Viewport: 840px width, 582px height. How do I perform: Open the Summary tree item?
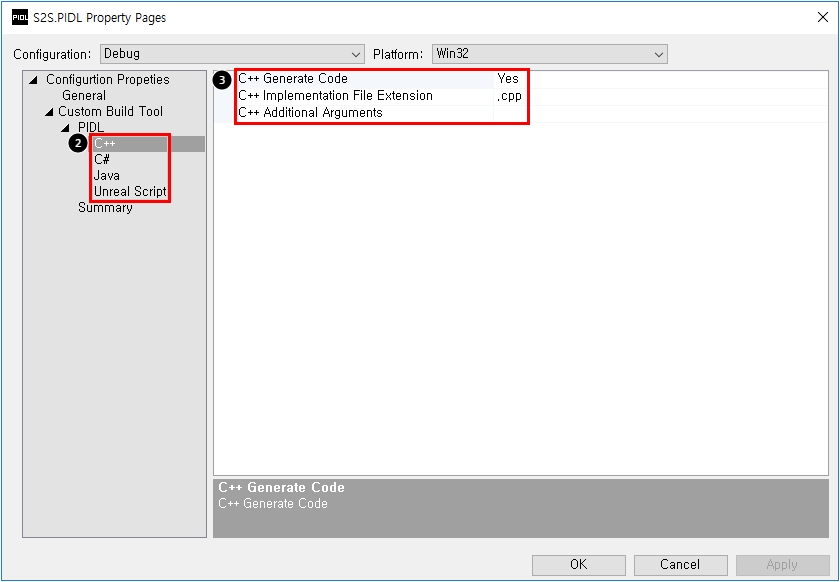pyautogui.click(x=105, y=208)
